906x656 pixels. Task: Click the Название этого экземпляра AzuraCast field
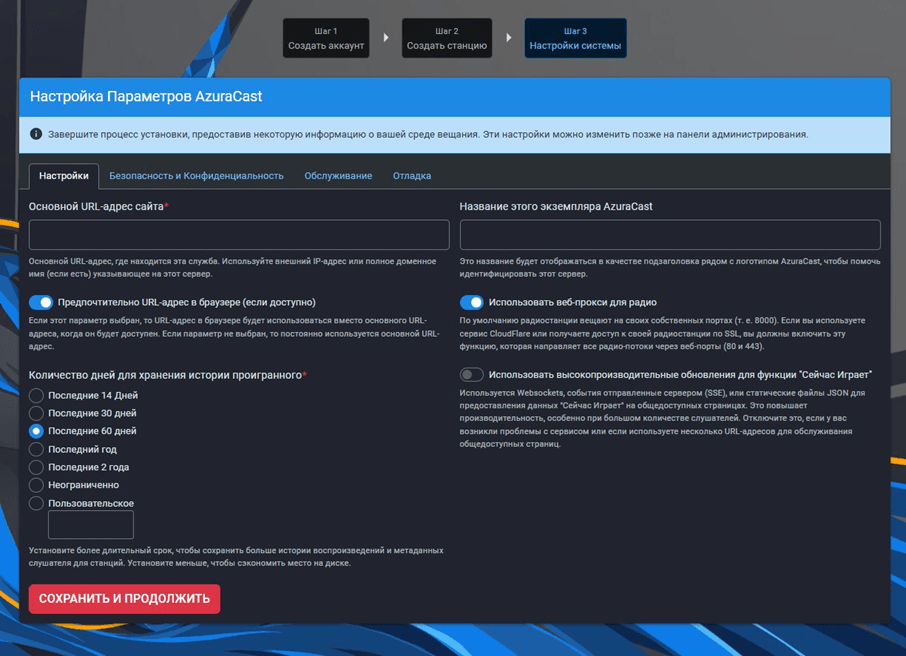pos(670,234)
